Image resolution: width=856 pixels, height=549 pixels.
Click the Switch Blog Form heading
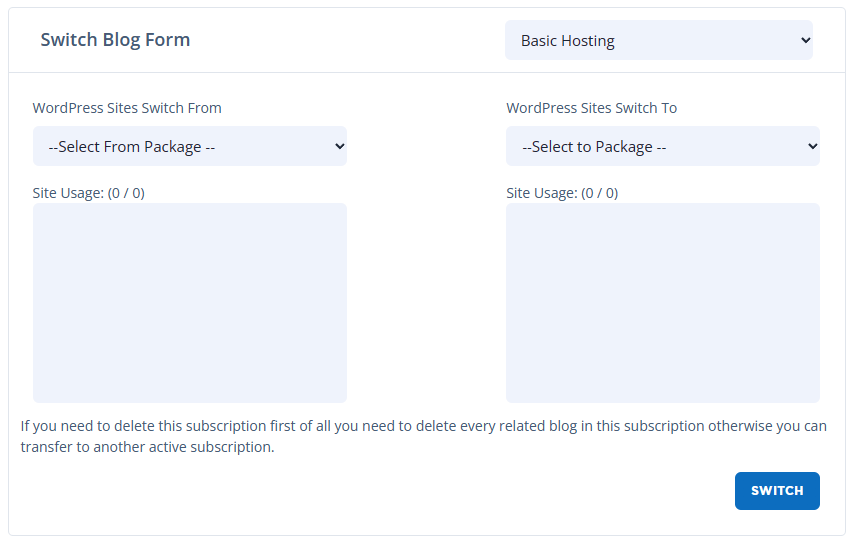(115, 40)
